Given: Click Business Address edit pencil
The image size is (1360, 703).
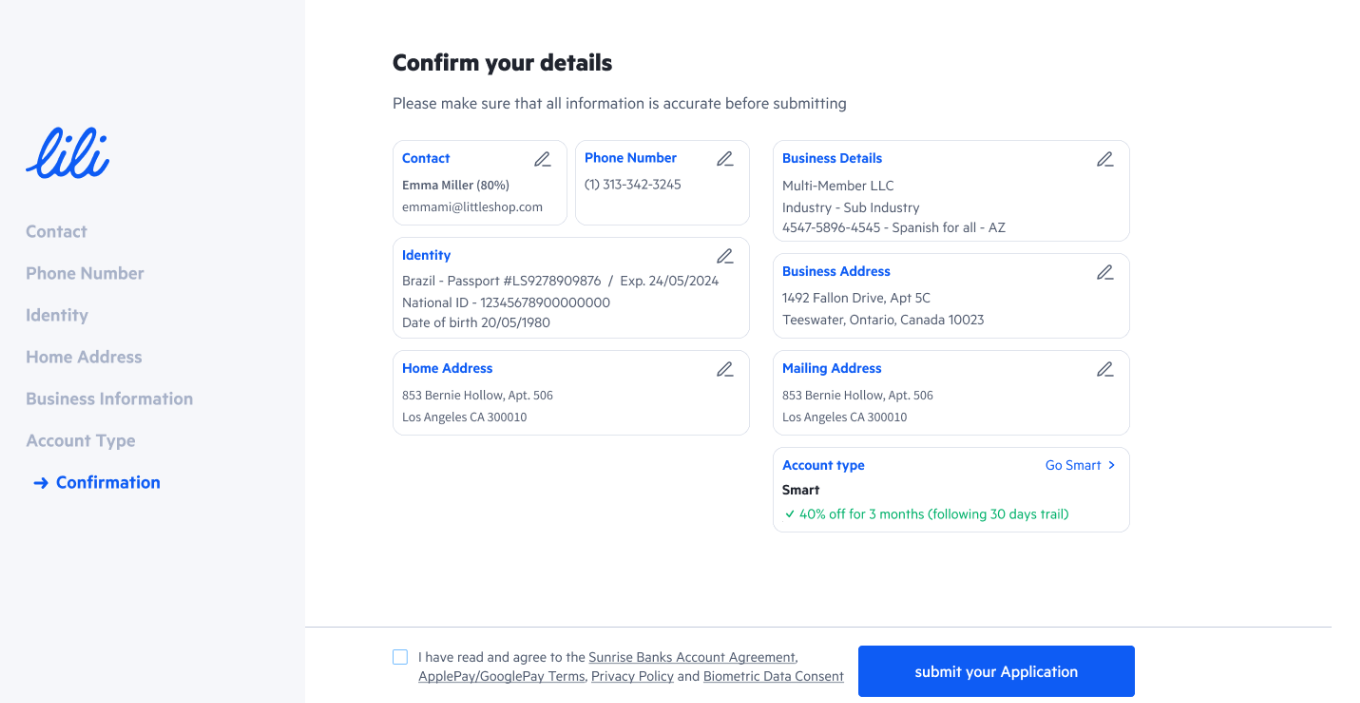Looking at the screenshot, I should coord(1105,272).
